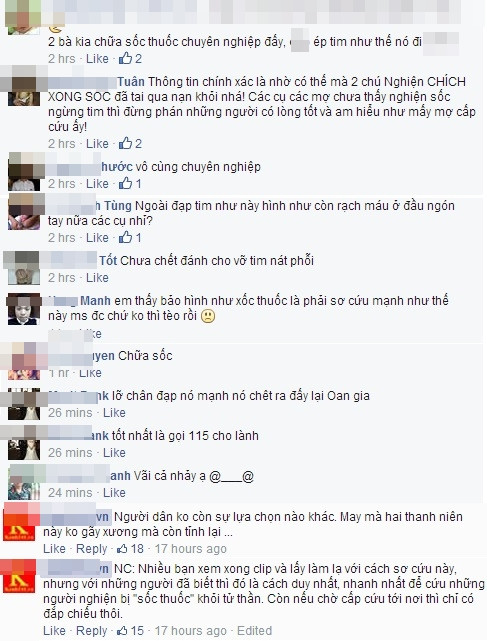The image size is (487, 641).
Task: Click thumbs-up icon under 'vô cùng chuyên nghiệp'
Action: click(125, 183)
